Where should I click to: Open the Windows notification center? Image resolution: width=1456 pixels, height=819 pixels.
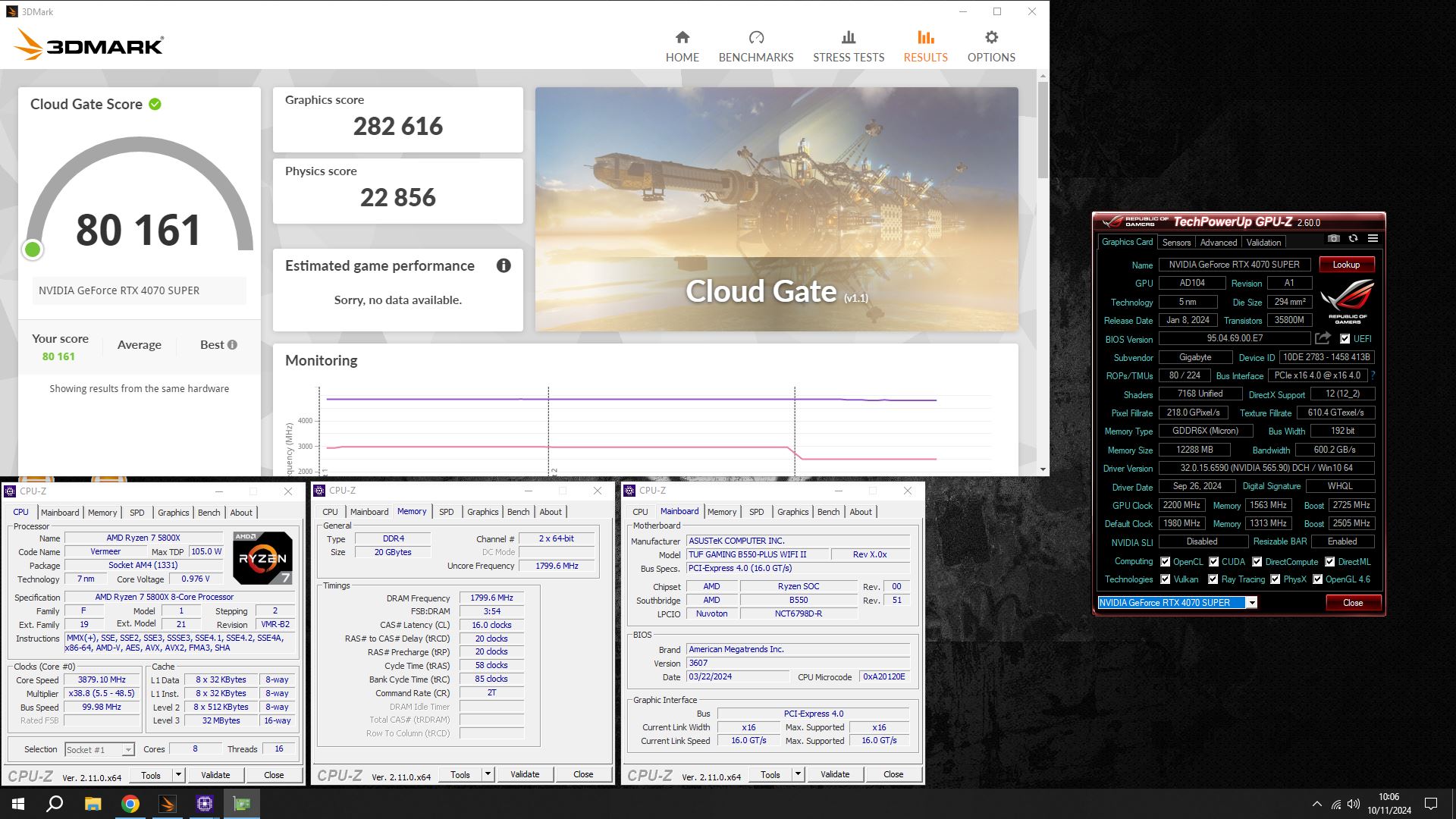[x=1431, y=804]
